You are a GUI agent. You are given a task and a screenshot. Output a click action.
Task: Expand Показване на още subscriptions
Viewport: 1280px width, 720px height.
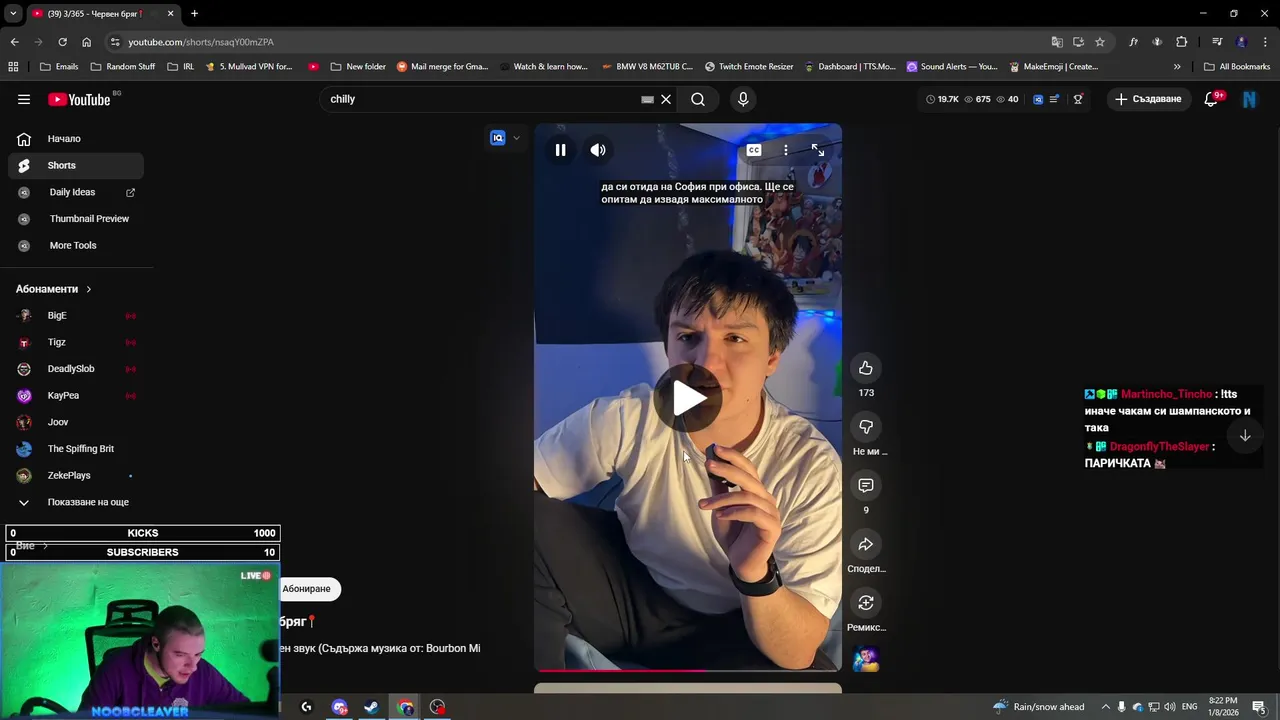pyautogui.click(x=76, y=502)
